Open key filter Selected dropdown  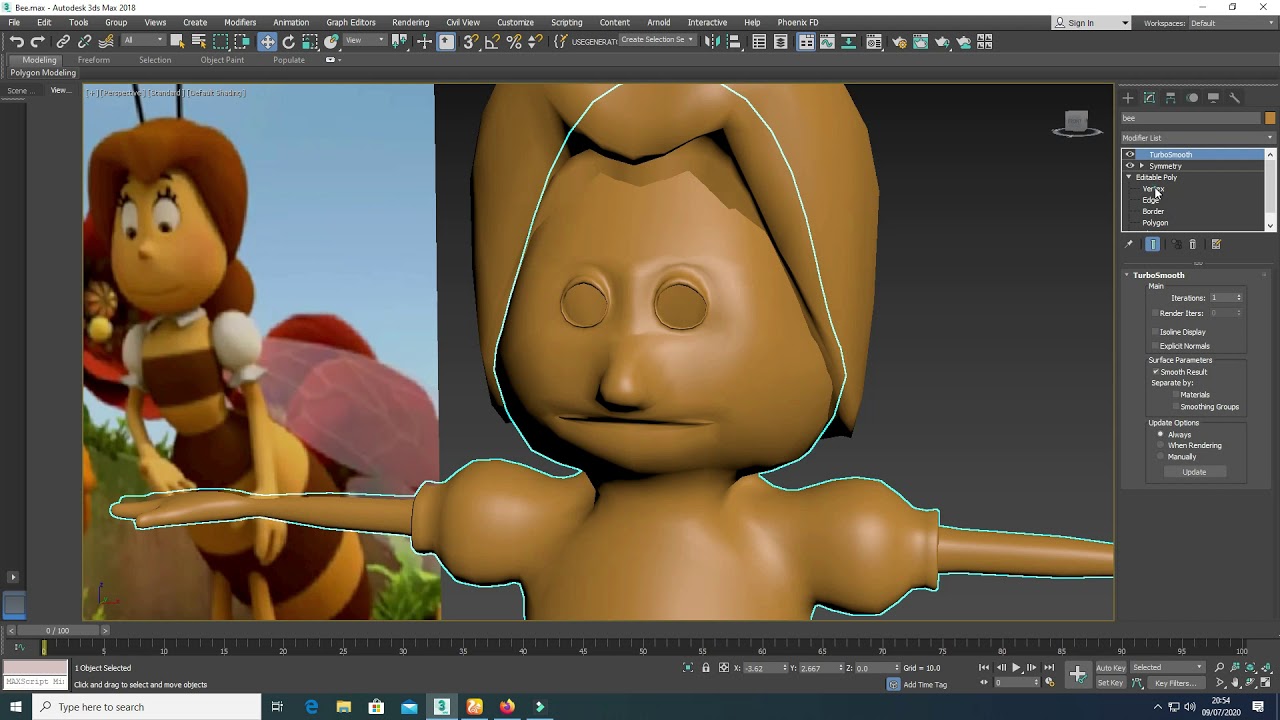click(1168, 667)
